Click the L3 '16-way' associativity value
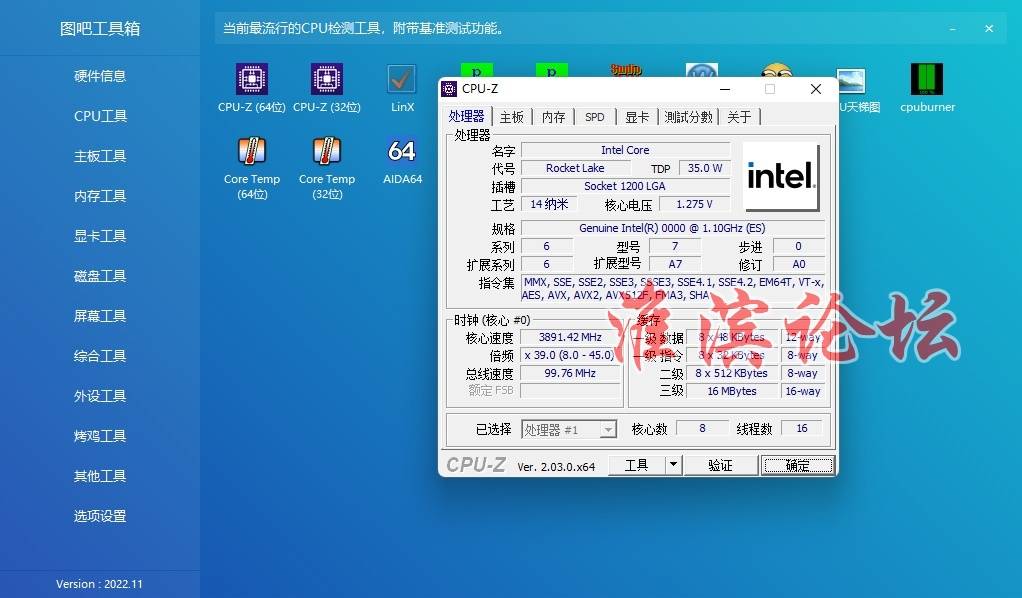The height and width of the screenshot is (598, 1022). point(802,391)
